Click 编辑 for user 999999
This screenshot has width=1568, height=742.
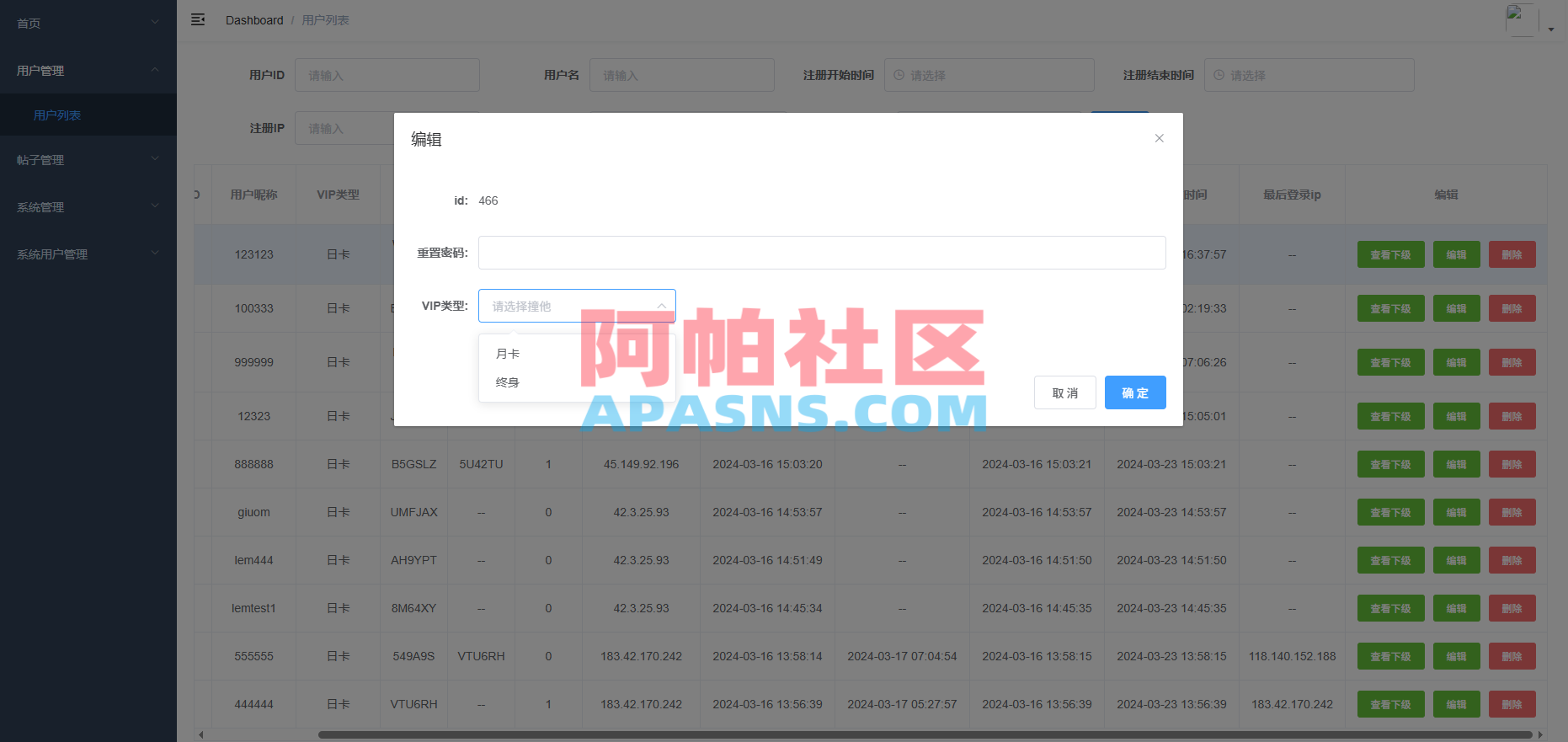click(1456, 362)
